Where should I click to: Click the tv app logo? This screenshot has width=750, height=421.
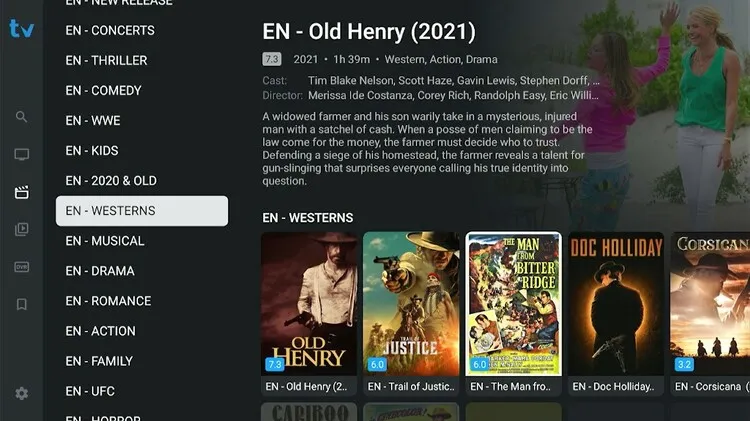(x=22, y=29)
